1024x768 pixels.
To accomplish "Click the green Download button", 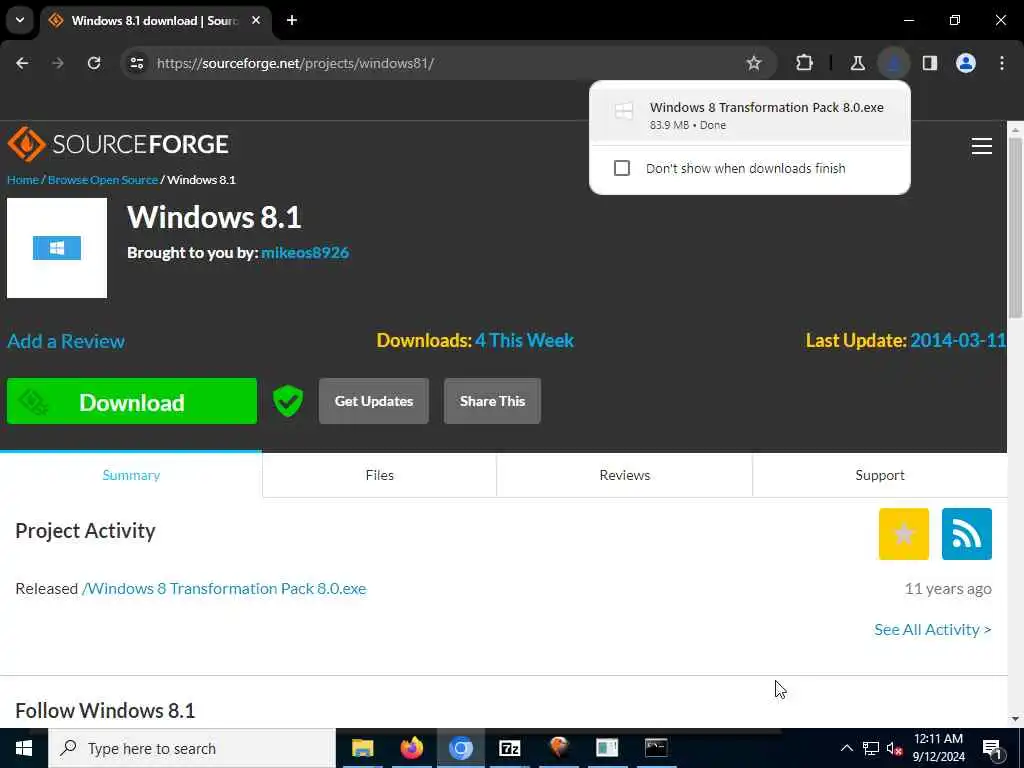I will (132, 401).
